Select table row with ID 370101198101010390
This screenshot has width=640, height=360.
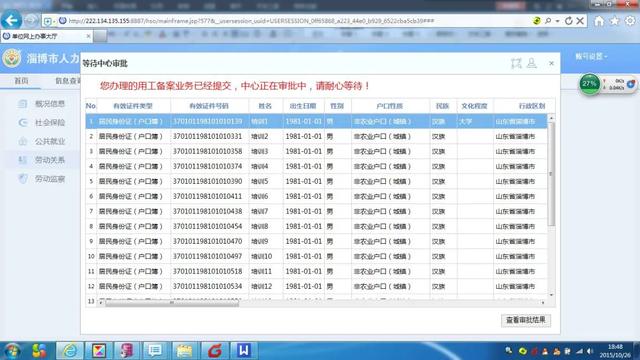(316, 181)
